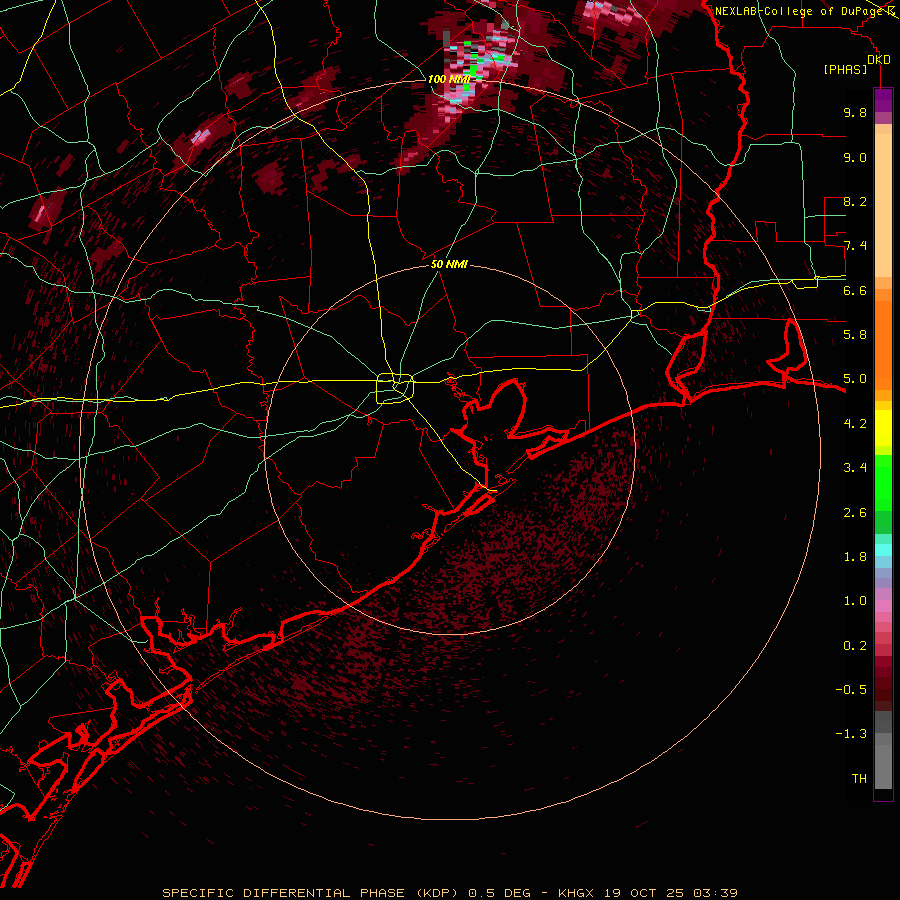Screen dimensions: 900x900
Task: Click the 50 NMI range ring label
Action: coord(449,264)
